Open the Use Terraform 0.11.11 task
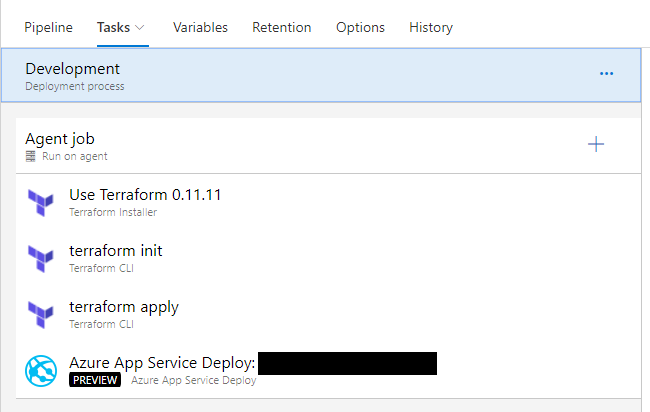Image resolution: width=650 pixels, height=412 pixels. tap(328, 202)
